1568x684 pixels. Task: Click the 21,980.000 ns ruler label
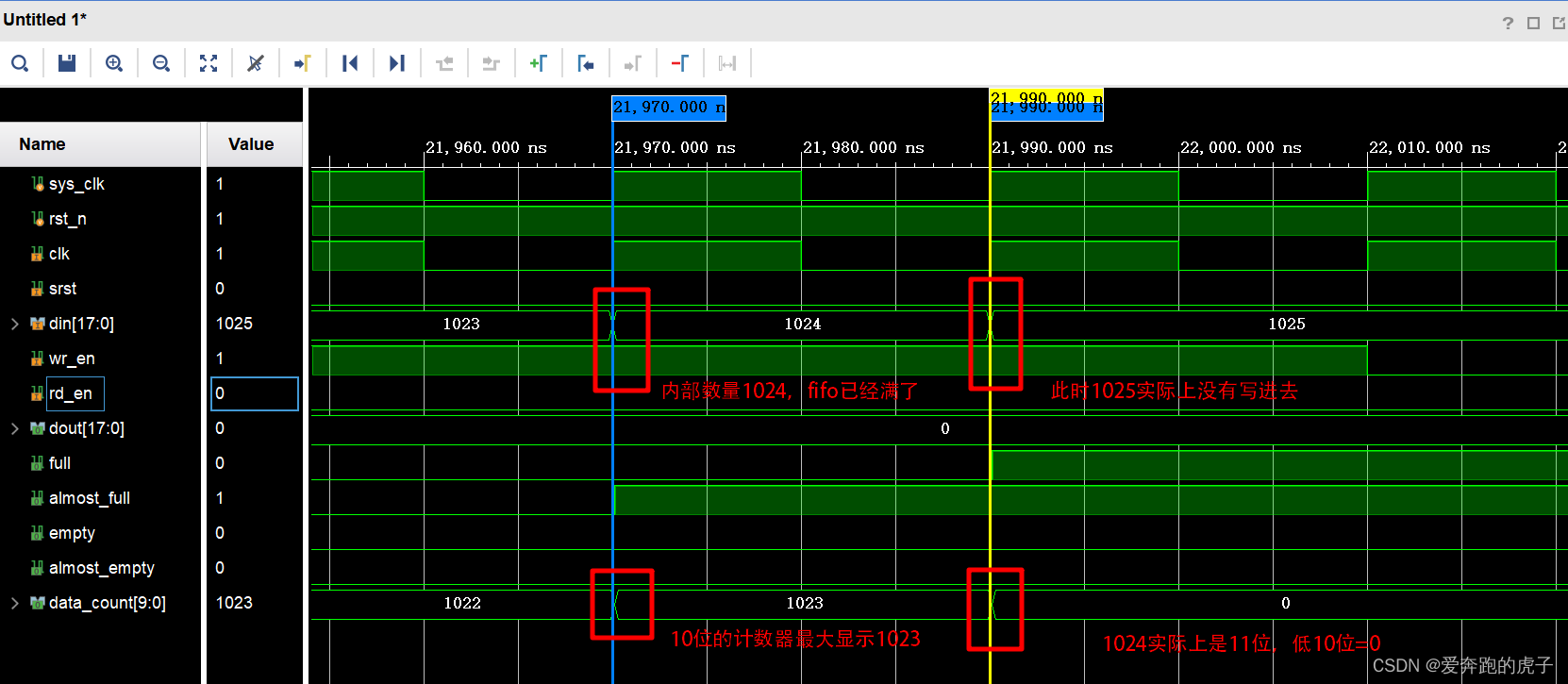point(863,147)
